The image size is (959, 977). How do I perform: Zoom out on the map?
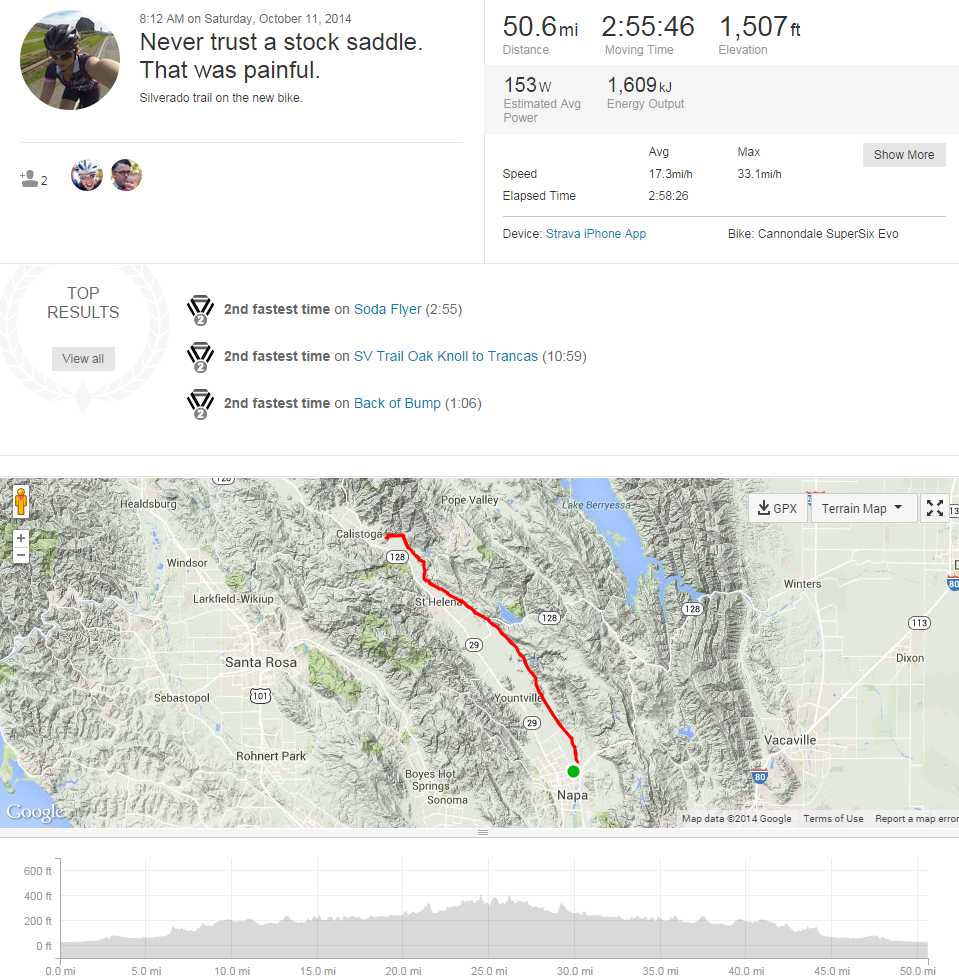22,554
